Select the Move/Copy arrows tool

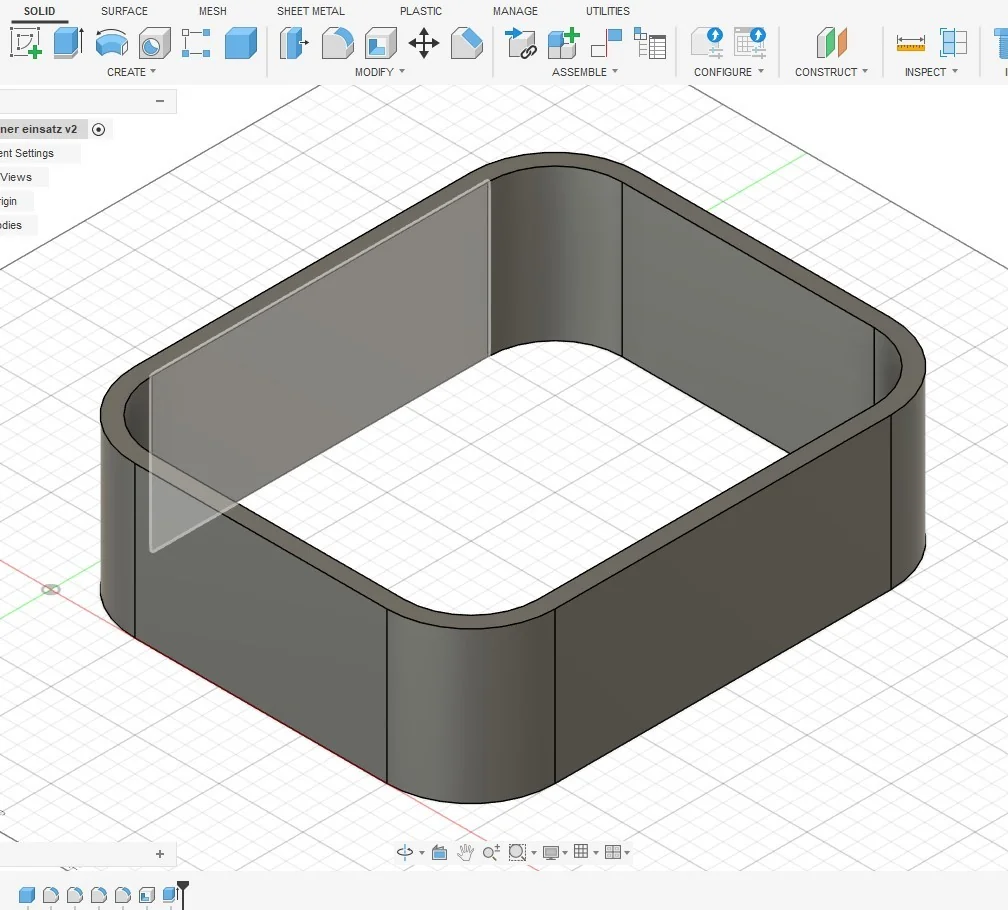pos(424,43)
